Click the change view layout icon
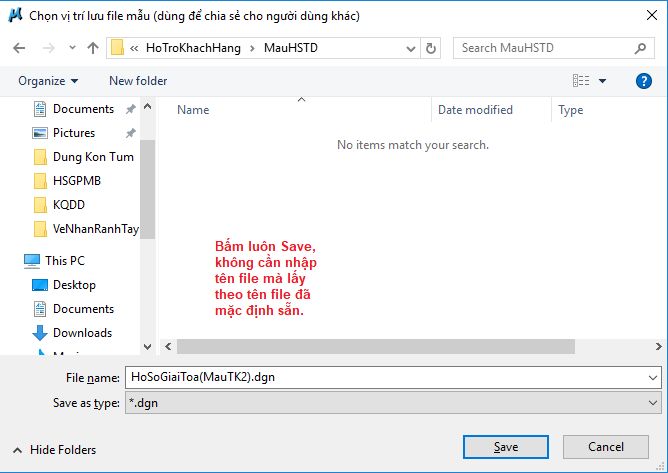Screen dimensions: 668x473 pos(581,81)
